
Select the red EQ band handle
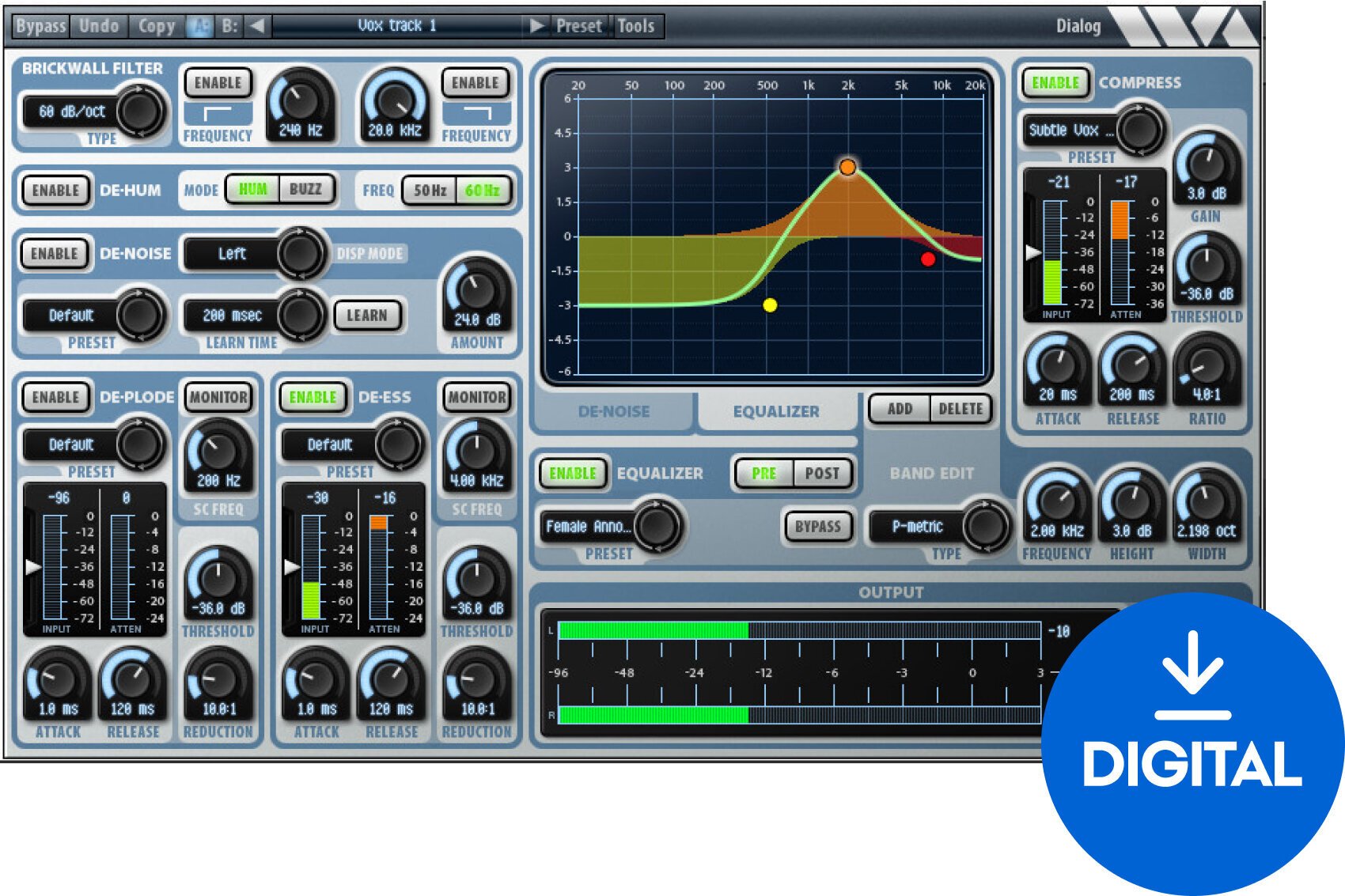(927, 259)
